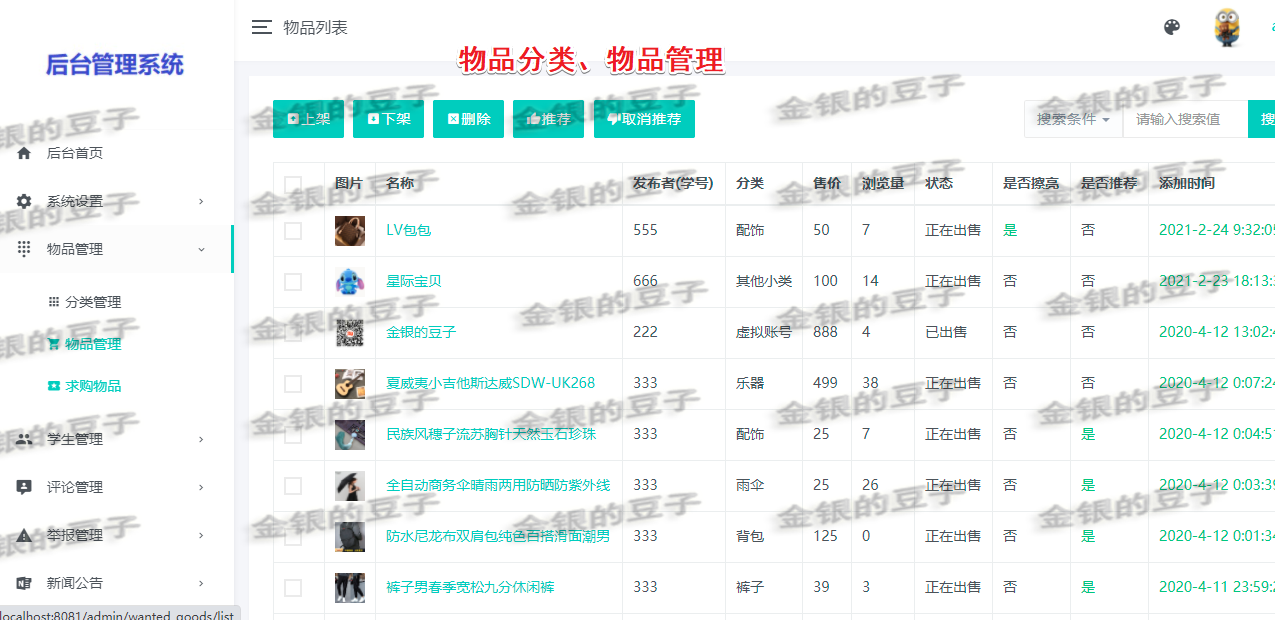Tick the select-all checkbox in table header
Viewport: 1275px width, 620px height.
point(293,184)
